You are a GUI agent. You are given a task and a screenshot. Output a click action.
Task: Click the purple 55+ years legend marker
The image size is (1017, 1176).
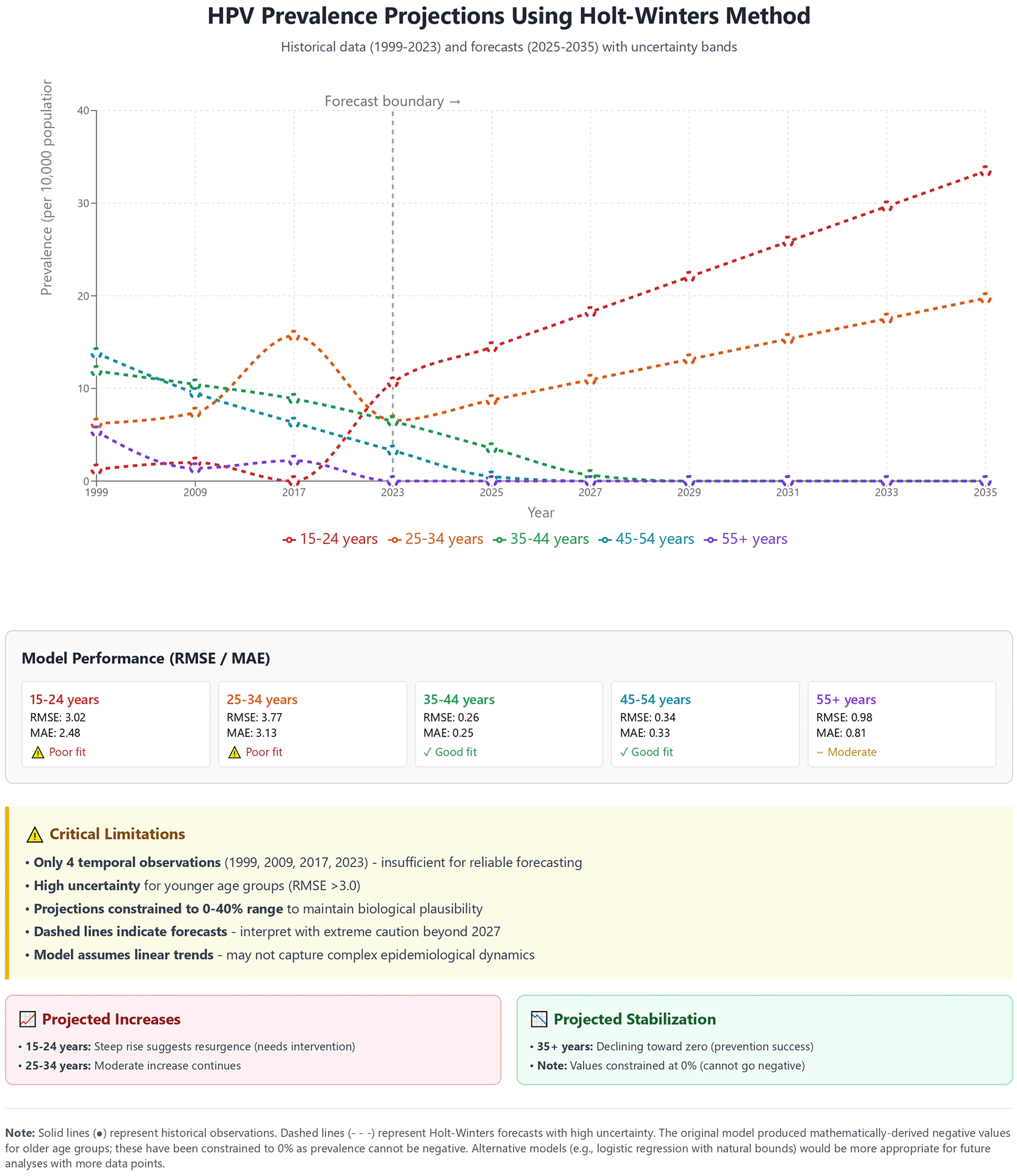pos(710,540)
